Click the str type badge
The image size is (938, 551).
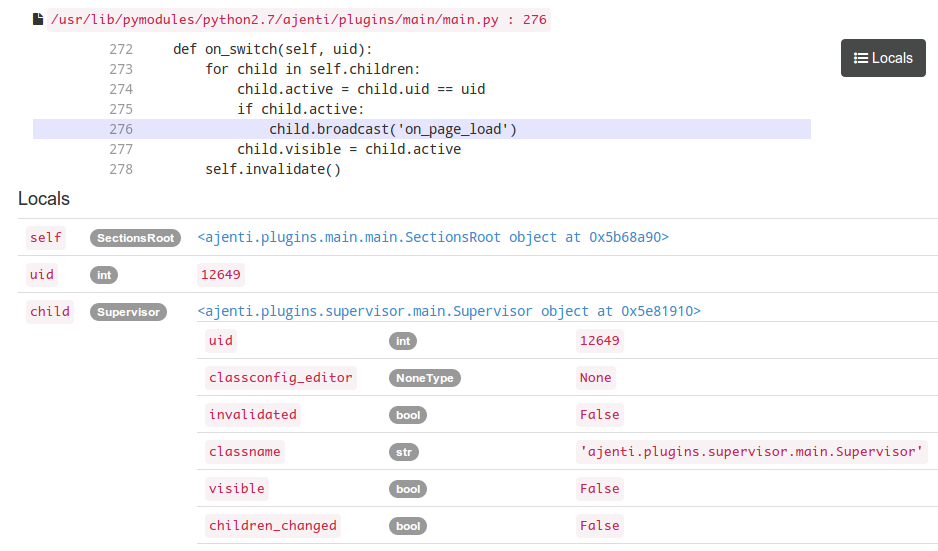403,452
